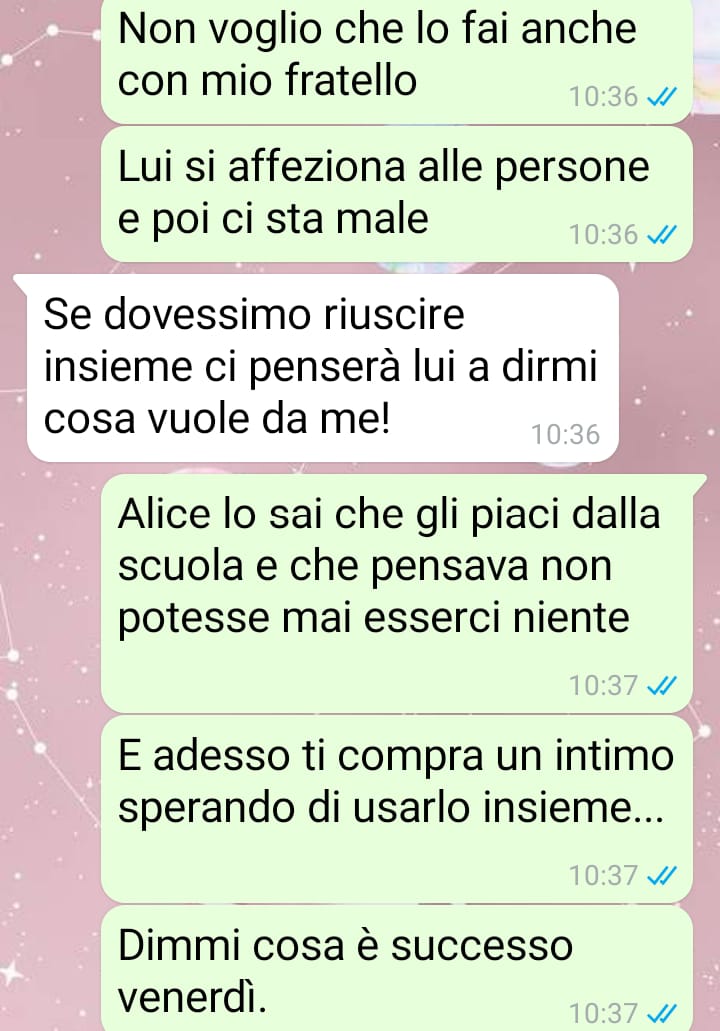Screen dimensions: 720x1031
Task: Click the word 'fratello' in the top message
Action: click(350, 81)
